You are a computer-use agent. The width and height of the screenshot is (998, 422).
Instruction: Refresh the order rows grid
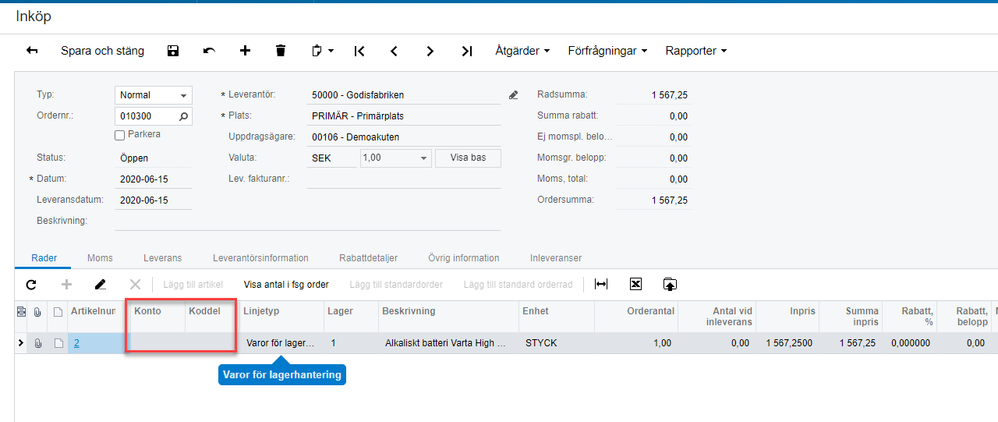(31, 285)
